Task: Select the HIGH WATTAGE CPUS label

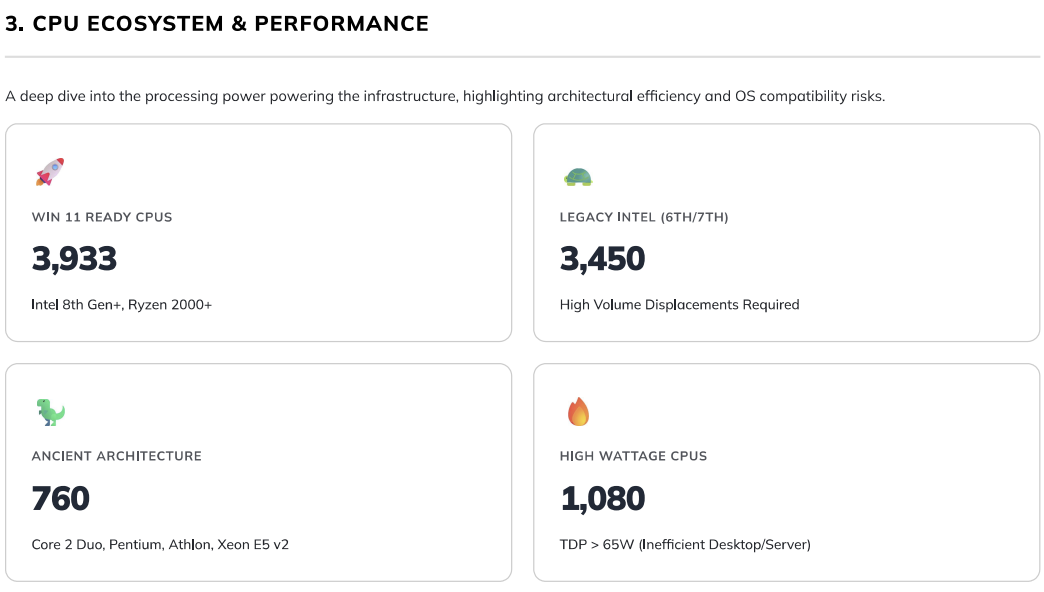Action: tap(633, 456)
